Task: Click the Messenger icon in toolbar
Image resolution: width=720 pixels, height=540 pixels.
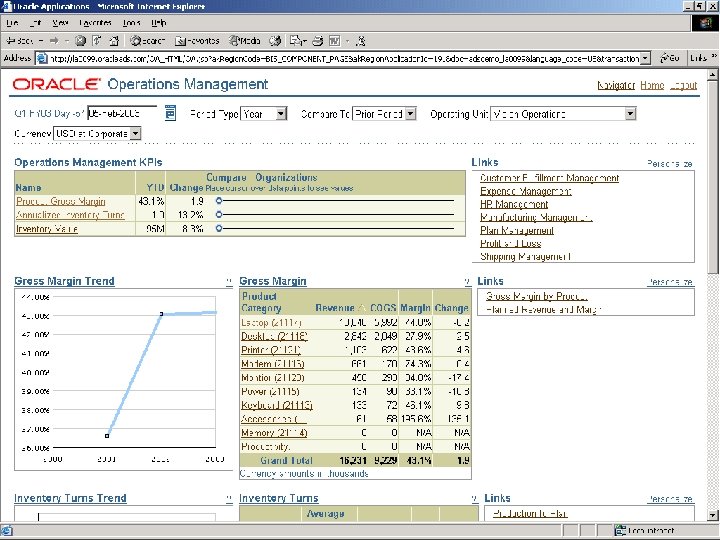Action: pos(361,41)
